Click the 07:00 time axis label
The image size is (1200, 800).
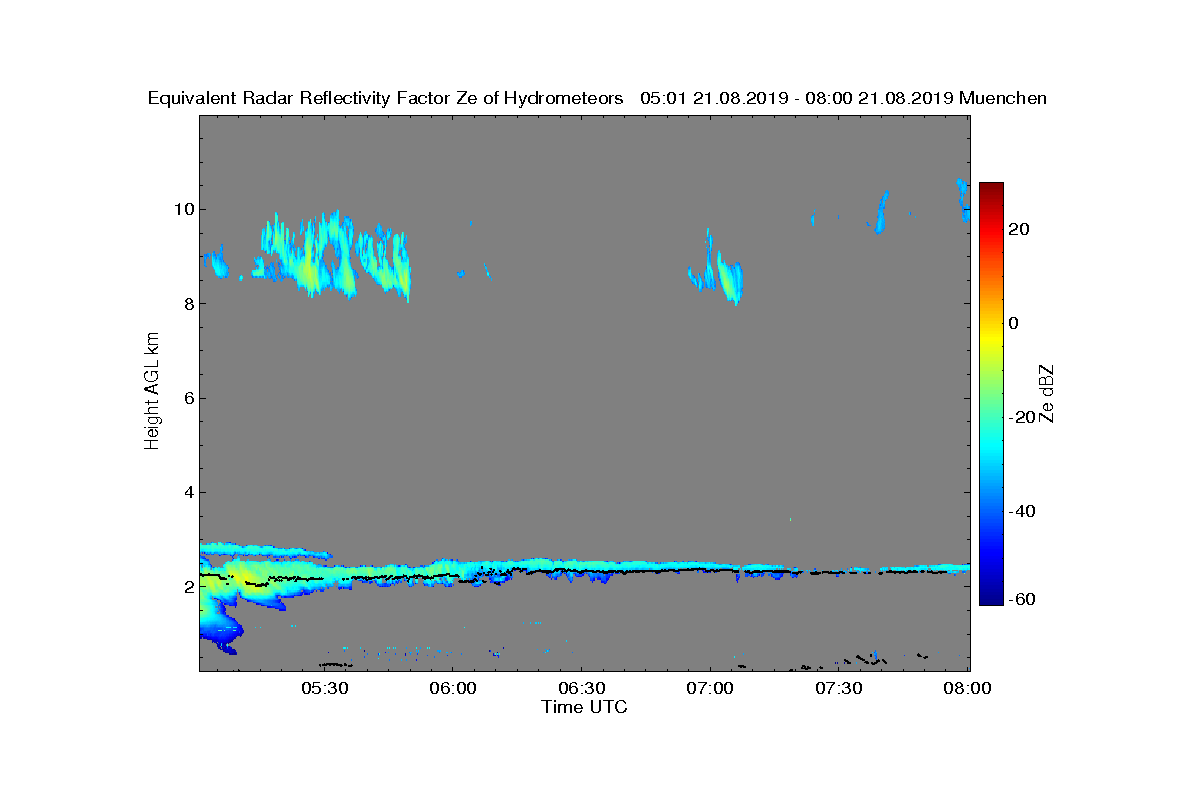tap(710, 689)
